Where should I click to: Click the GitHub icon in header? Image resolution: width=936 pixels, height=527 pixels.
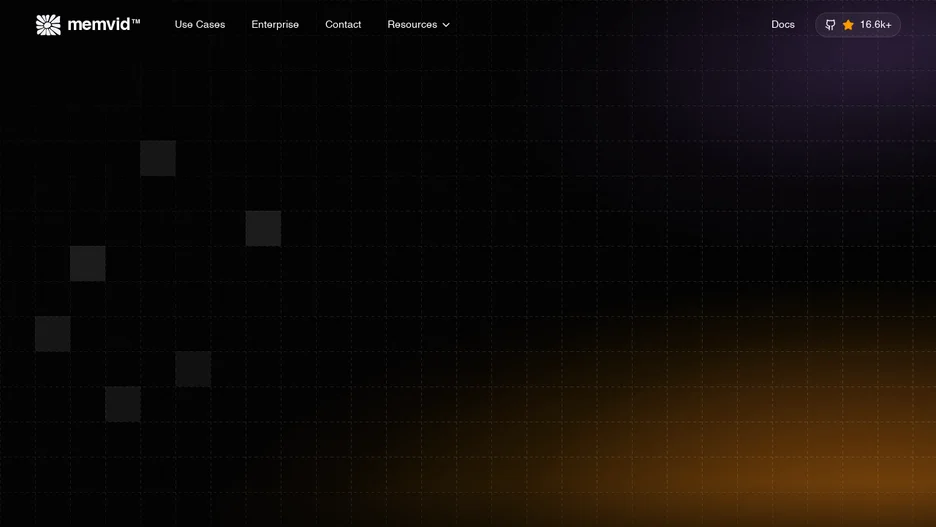pyautogui.click(x=830, y=24)
